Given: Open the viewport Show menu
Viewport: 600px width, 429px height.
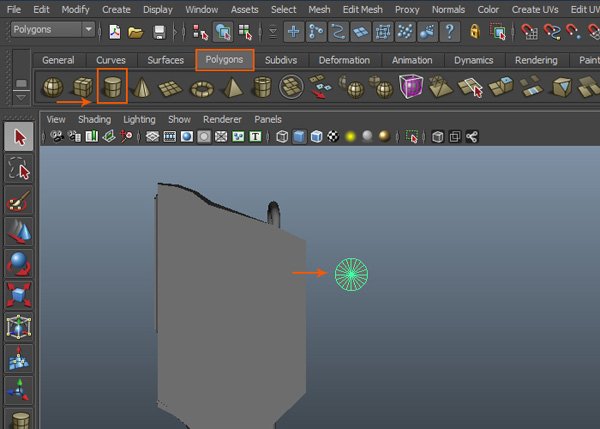Looking at the screenshot, I should pyautogui.click(x=179, y=119).
